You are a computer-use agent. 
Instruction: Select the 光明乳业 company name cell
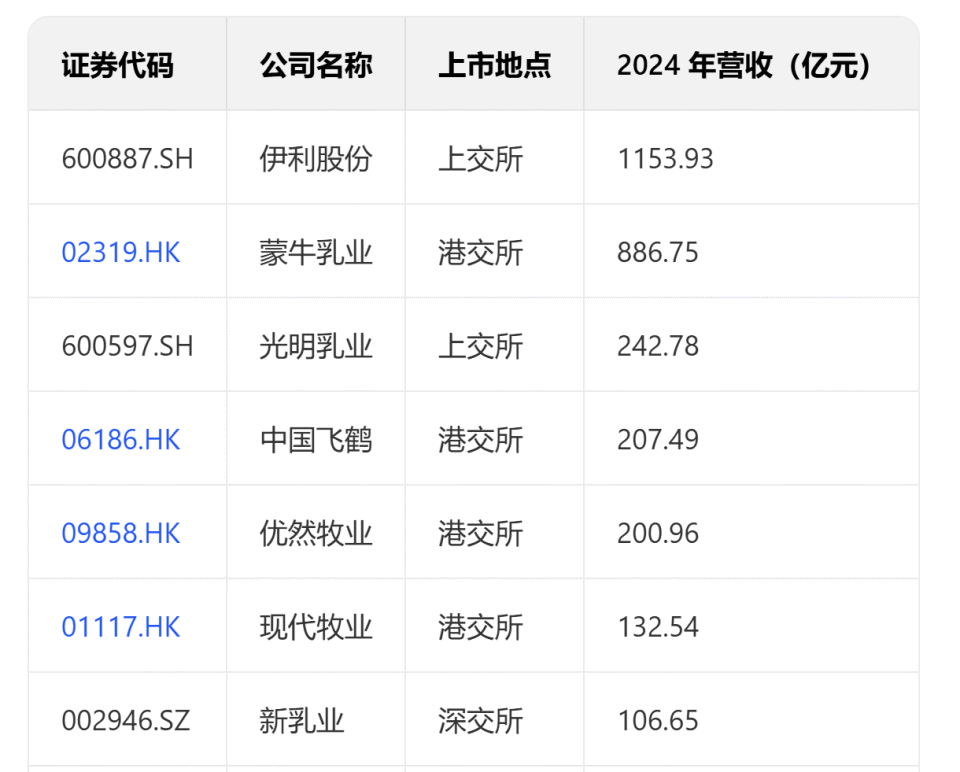(x=316, y=346)
